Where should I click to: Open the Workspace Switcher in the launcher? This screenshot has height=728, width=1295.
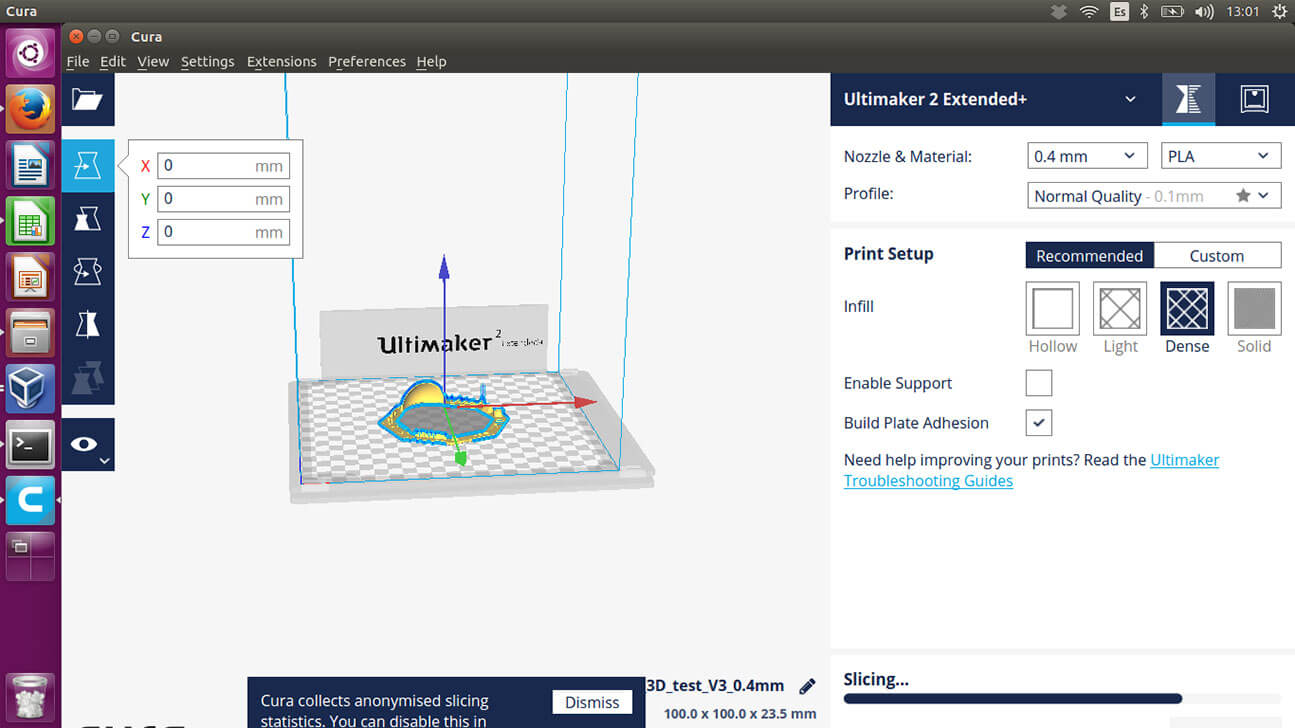(x=31, y=556)
